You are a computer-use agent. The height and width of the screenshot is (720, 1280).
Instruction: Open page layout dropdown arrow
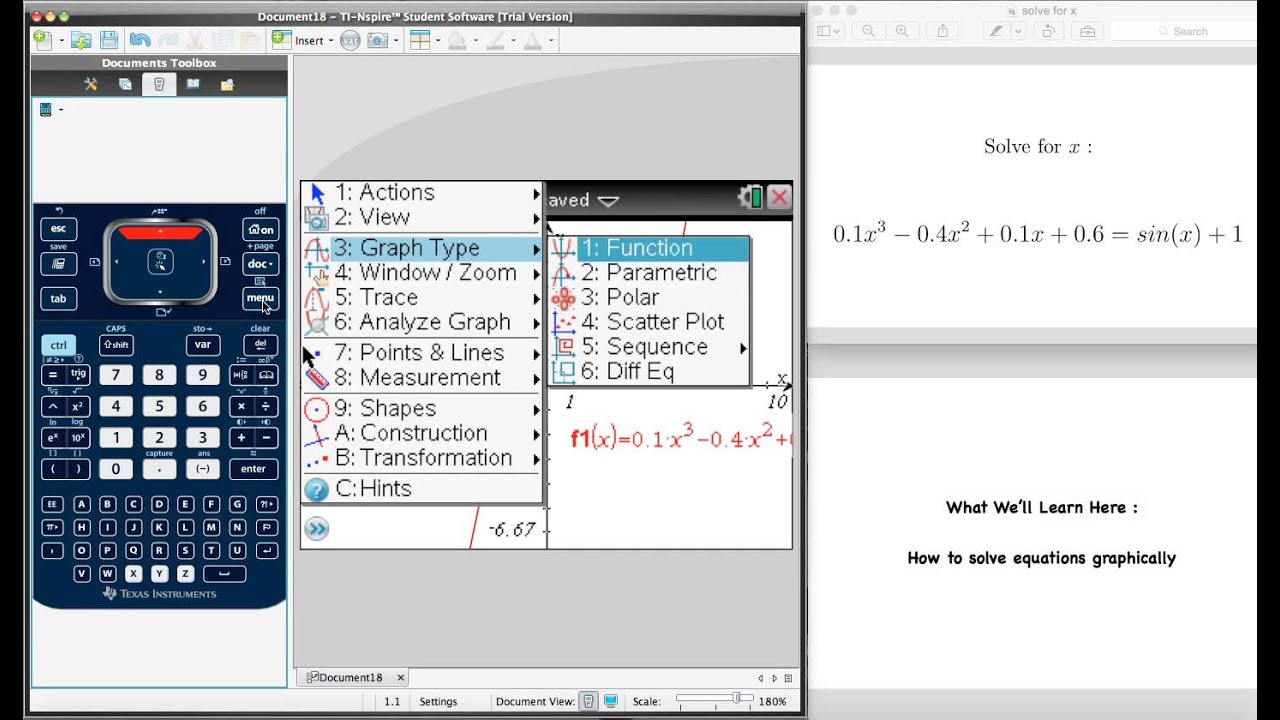tap(438, 41)
